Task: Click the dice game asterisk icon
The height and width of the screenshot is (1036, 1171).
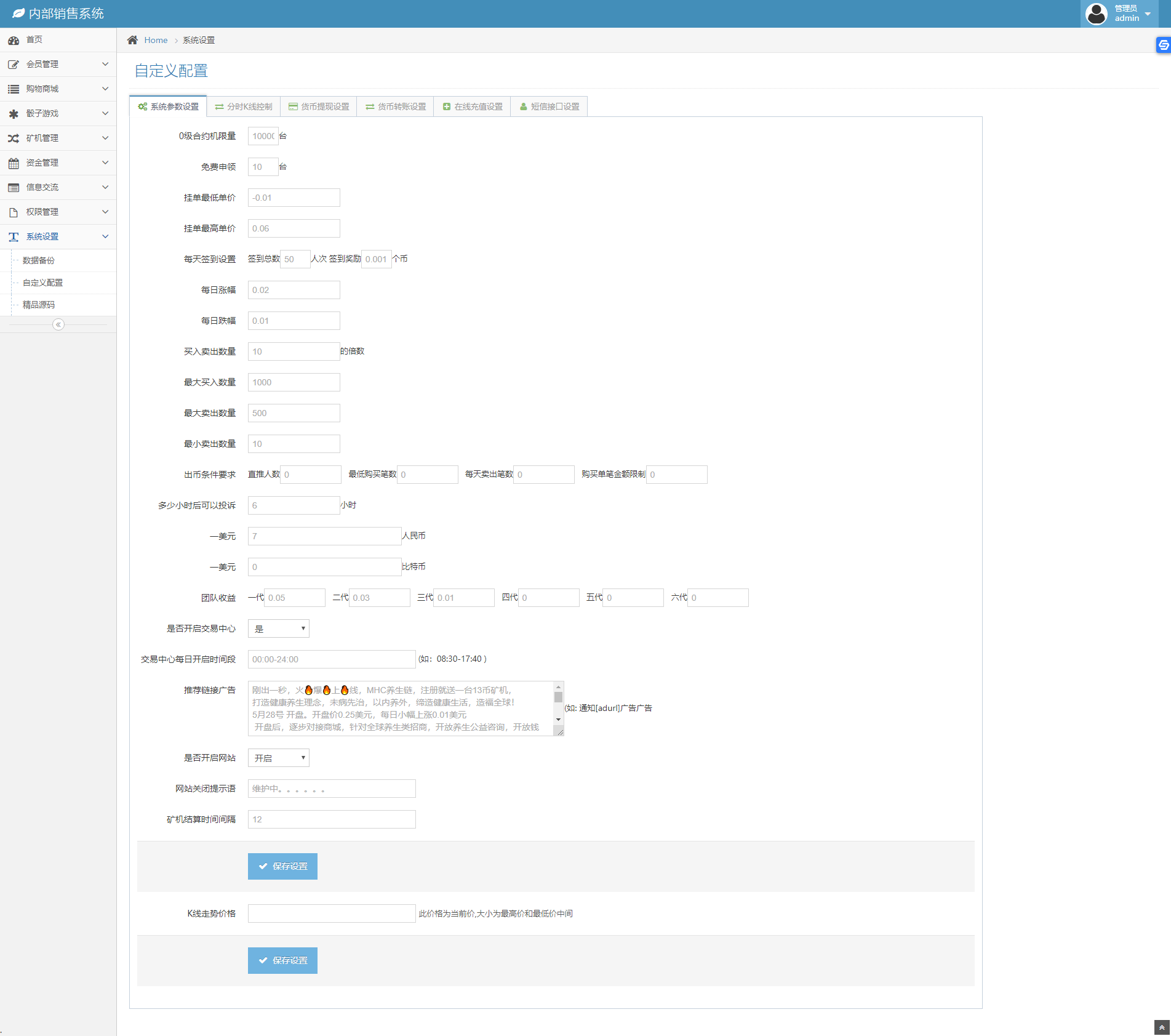Action: pyautogui.click(x=14, y=114)
